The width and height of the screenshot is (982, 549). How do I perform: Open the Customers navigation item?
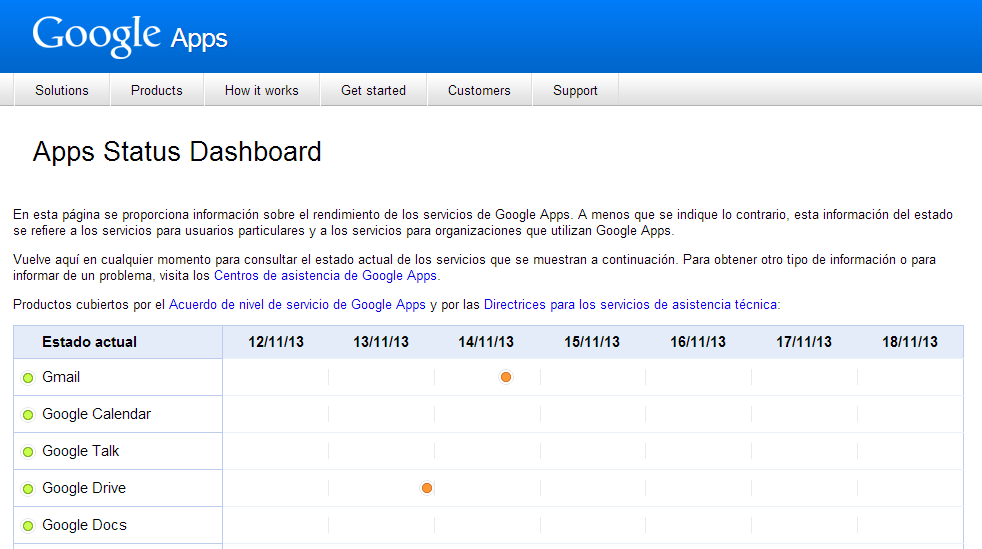point(479,90)
